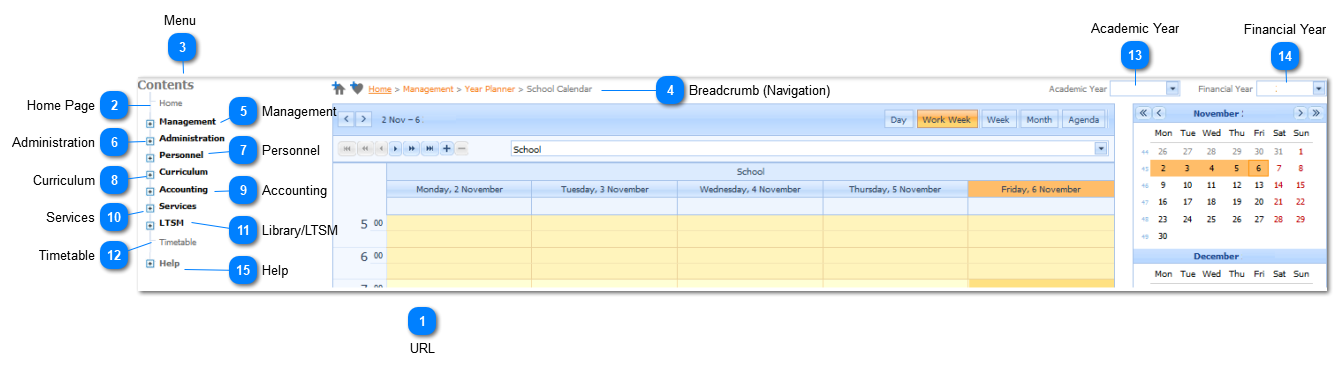Select Accounting in Contents menu
1342x372 pixels.
click(183, 189)
